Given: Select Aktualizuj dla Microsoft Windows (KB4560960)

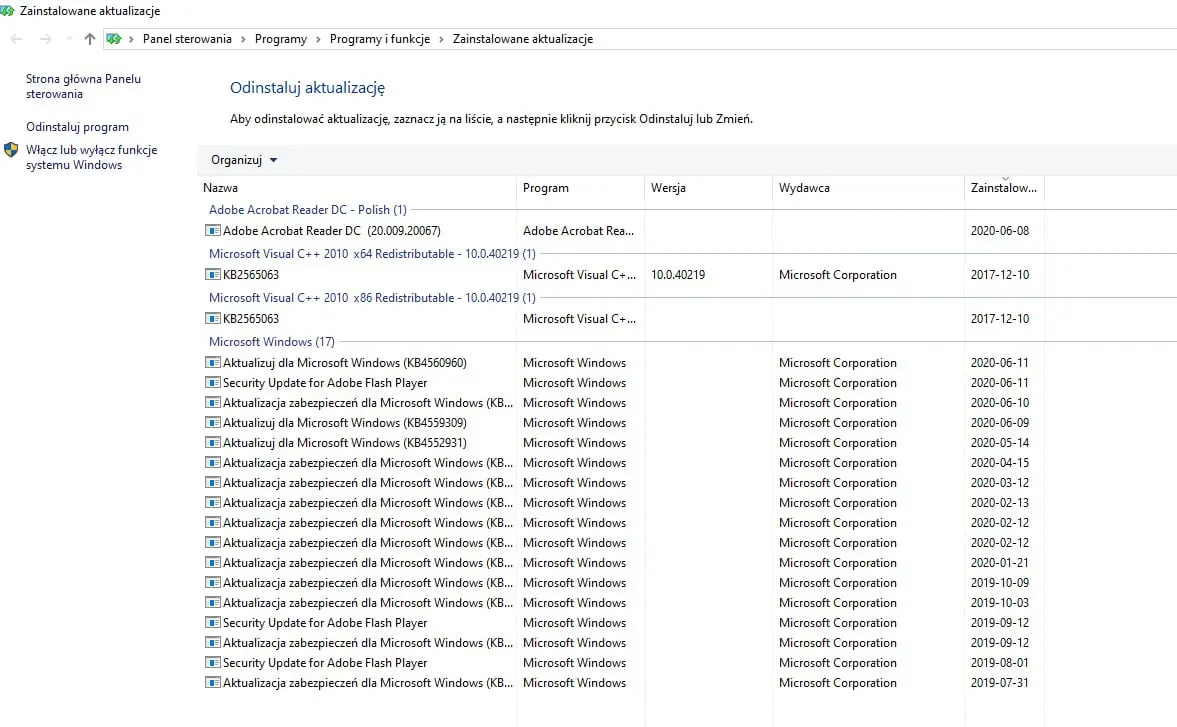Looking at the screenshot, I should [x=345, y=362].
